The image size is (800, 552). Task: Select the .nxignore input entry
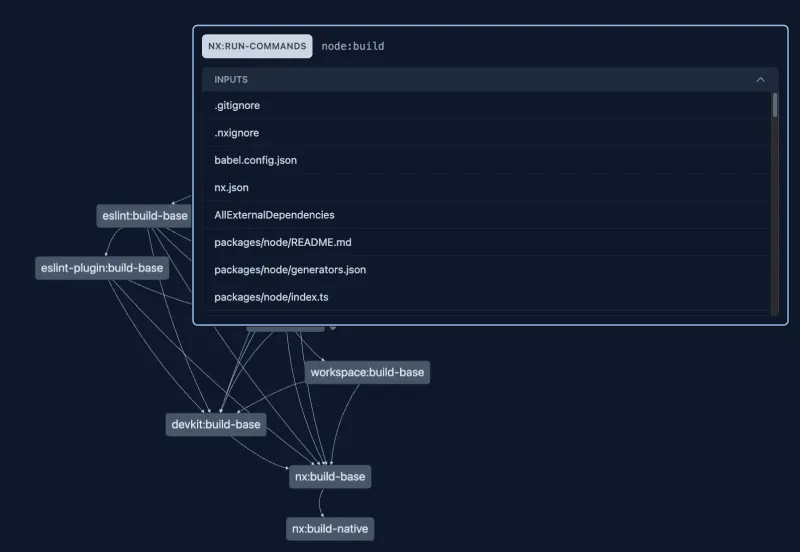point(237,133)
